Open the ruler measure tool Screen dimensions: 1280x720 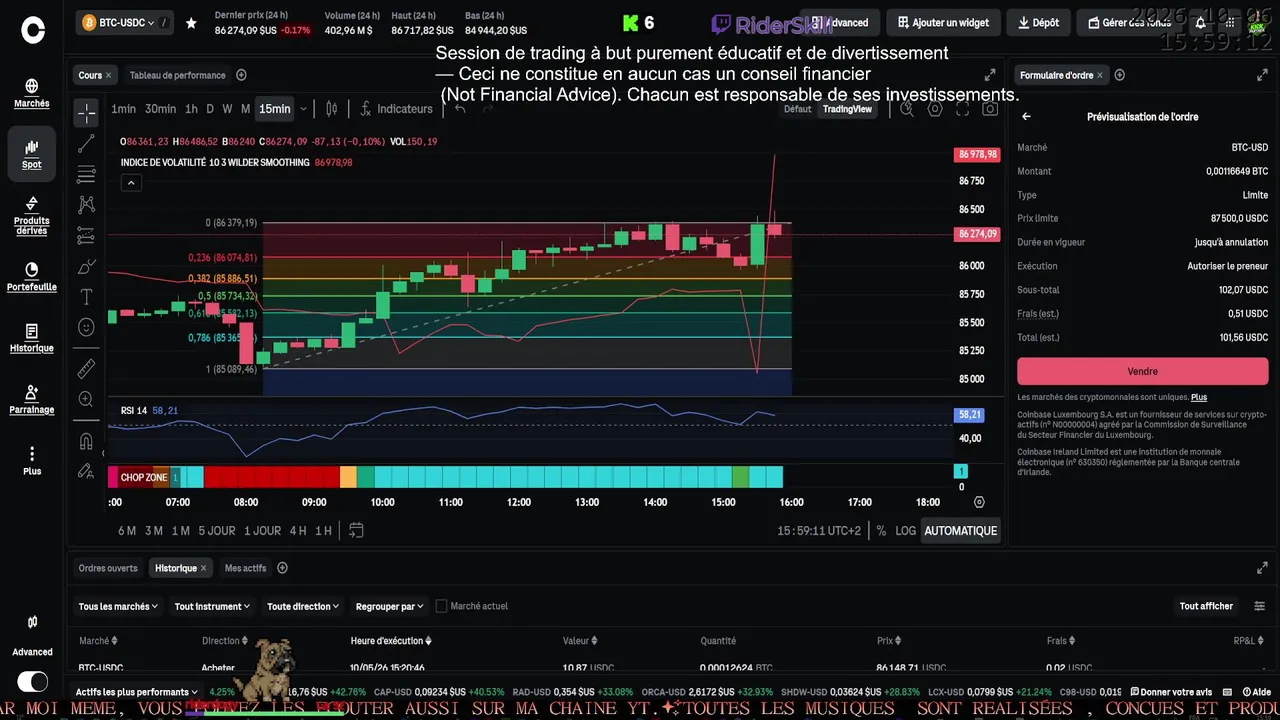86,368
